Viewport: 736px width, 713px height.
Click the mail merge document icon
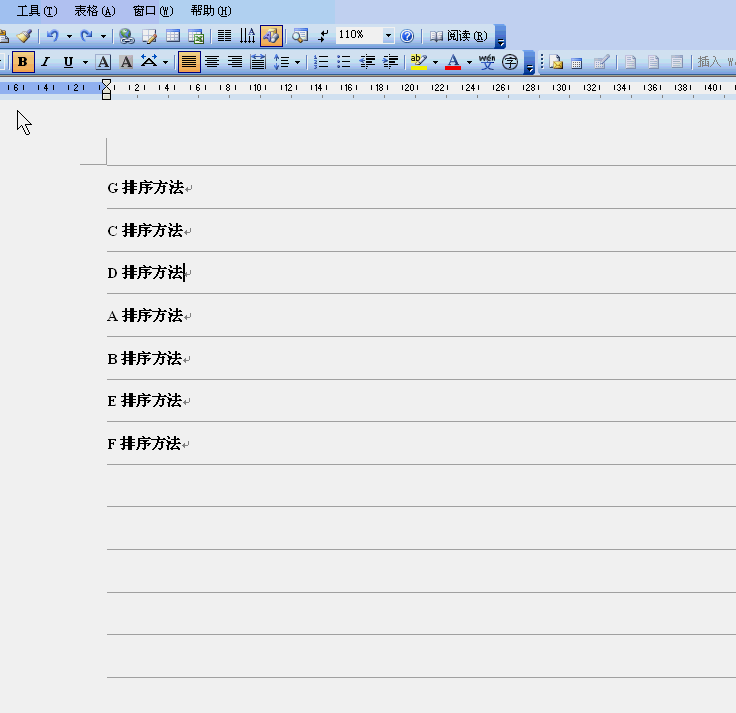(x=556, y=62)
